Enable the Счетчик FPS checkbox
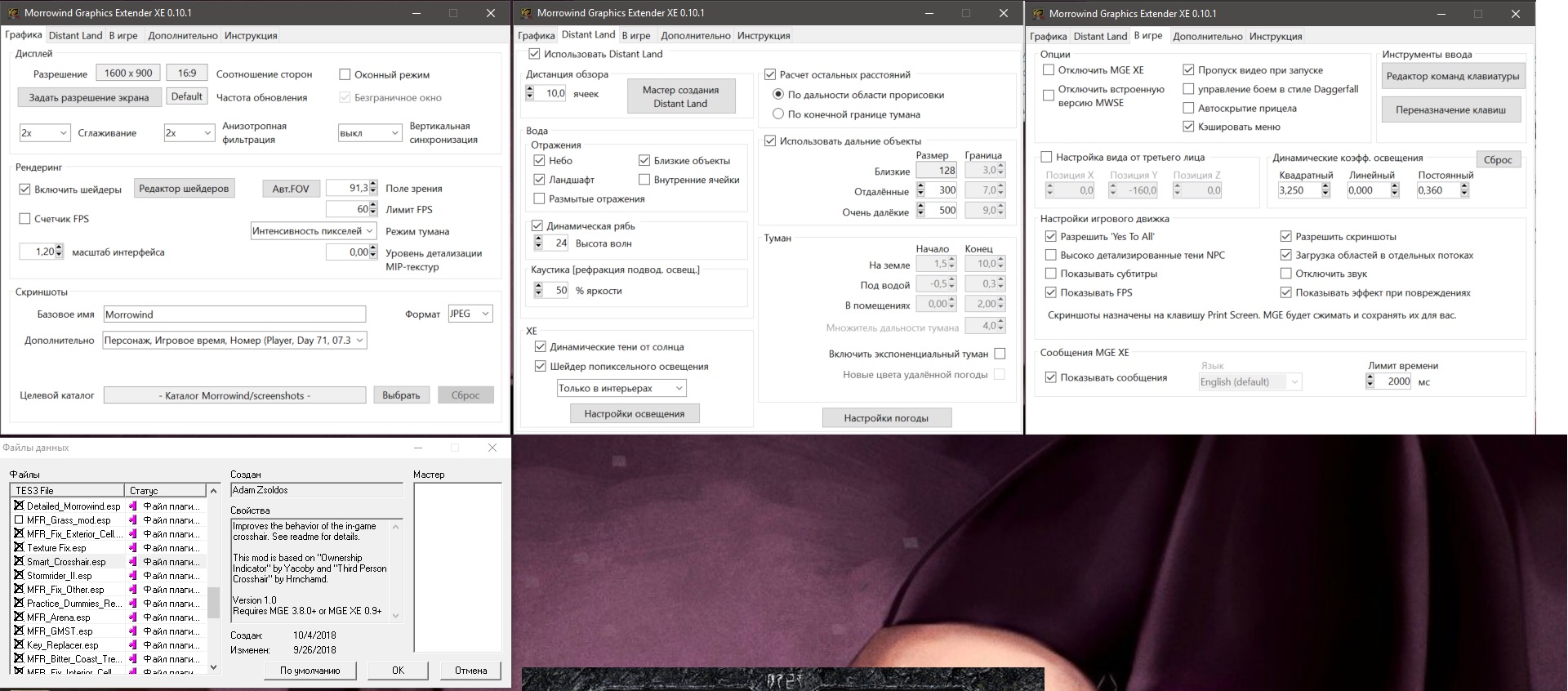This screenshot has height=691, width=1568. (x=24, y=219)
